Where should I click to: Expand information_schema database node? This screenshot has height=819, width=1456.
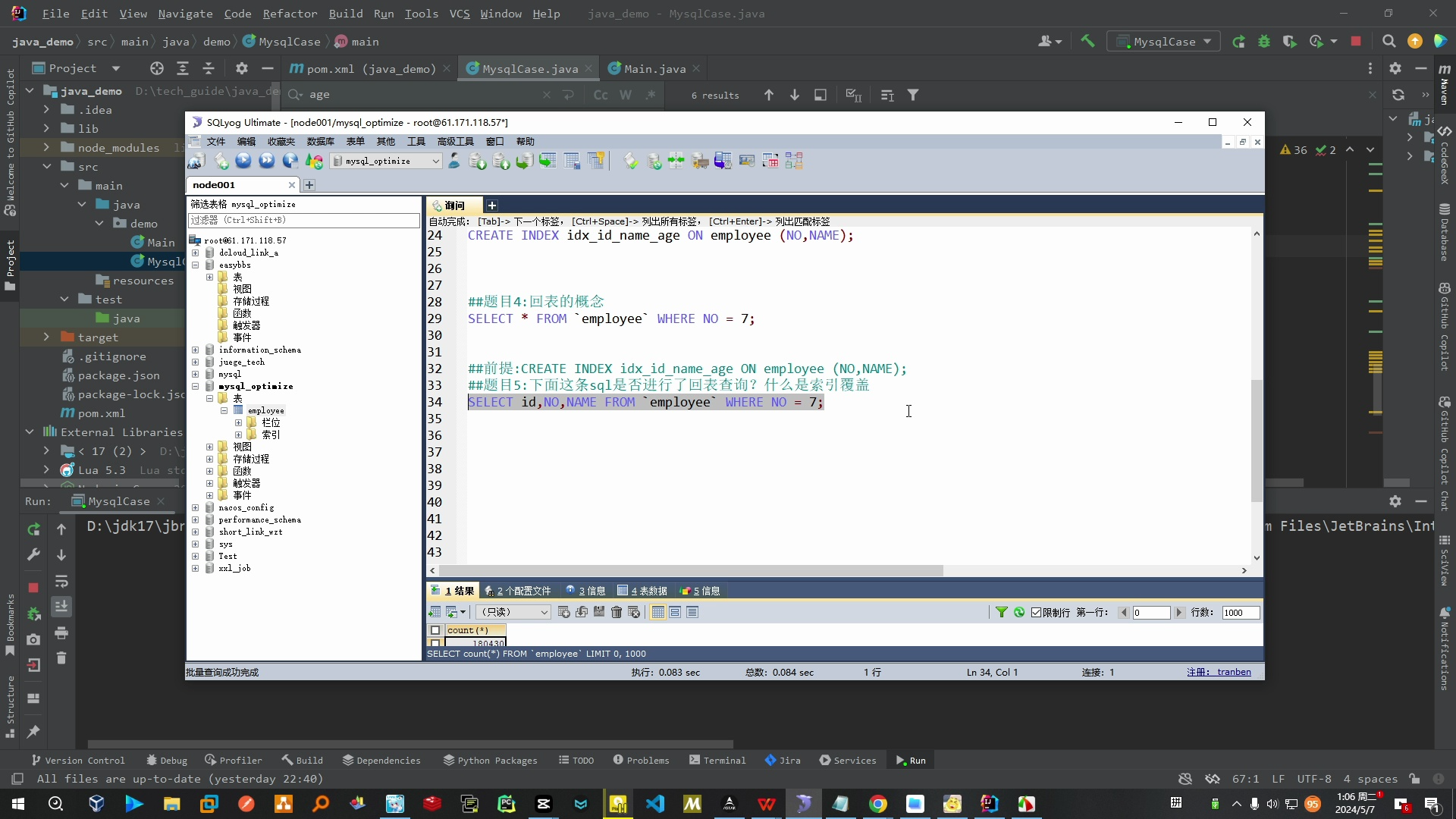[x=196, y=350]
